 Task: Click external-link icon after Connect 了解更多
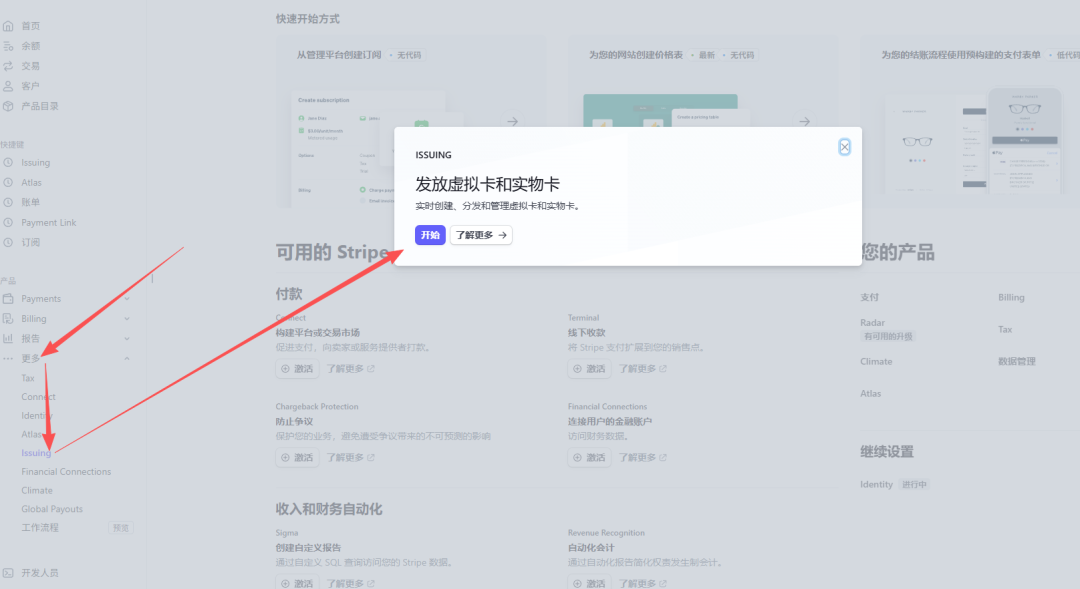pos(371,369)
